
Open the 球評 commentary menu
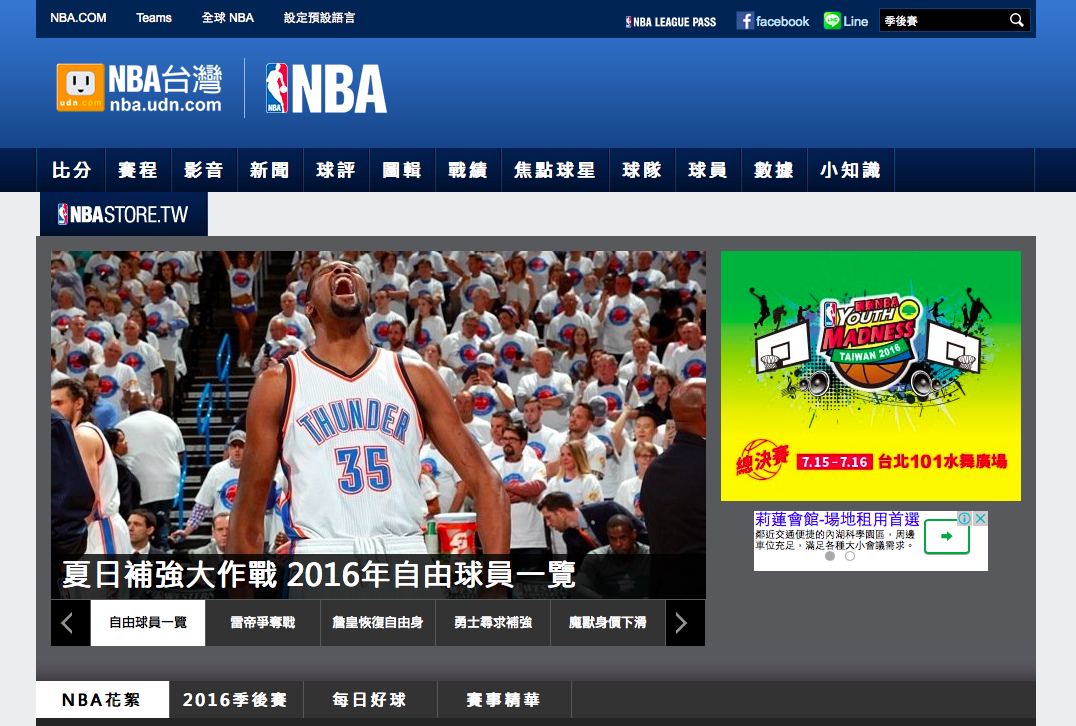tap(336, 170)
